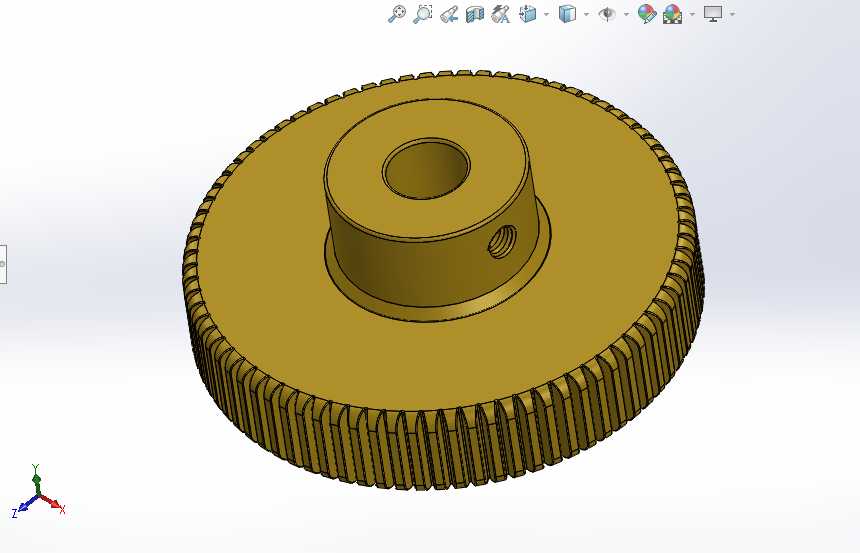Click the View Orientation cube icon

pos(528,14)
